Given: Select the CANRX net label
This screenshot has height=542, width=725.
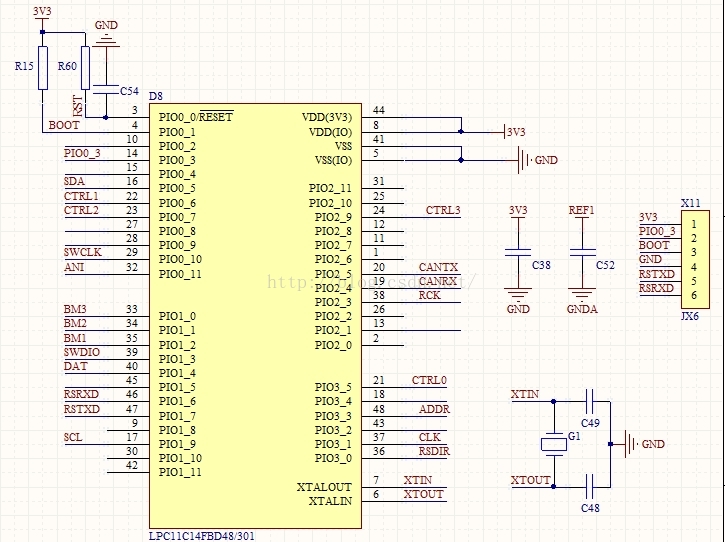Looking at the screenshot, I should 438,281.
